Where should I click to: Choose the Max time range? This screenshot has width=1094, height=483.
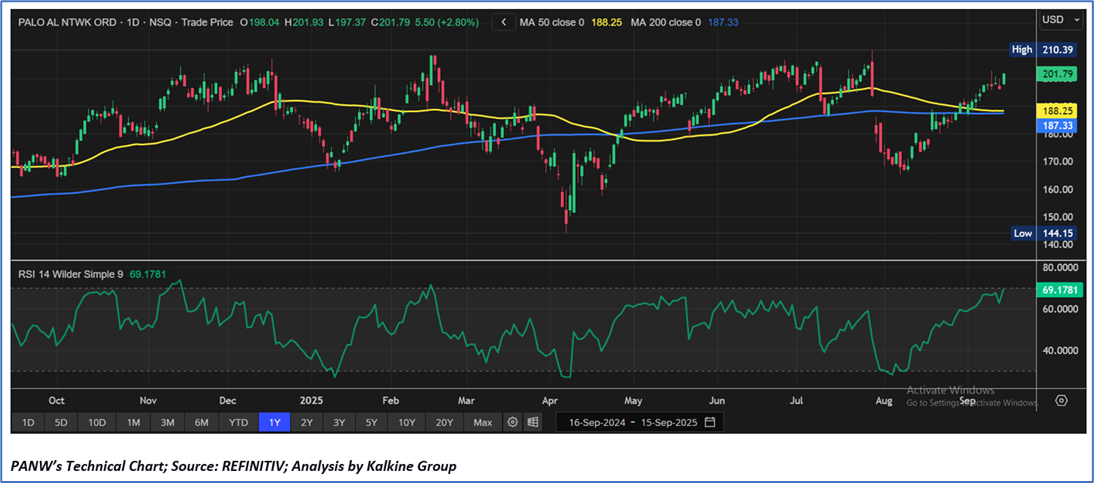tap(483, 422)
